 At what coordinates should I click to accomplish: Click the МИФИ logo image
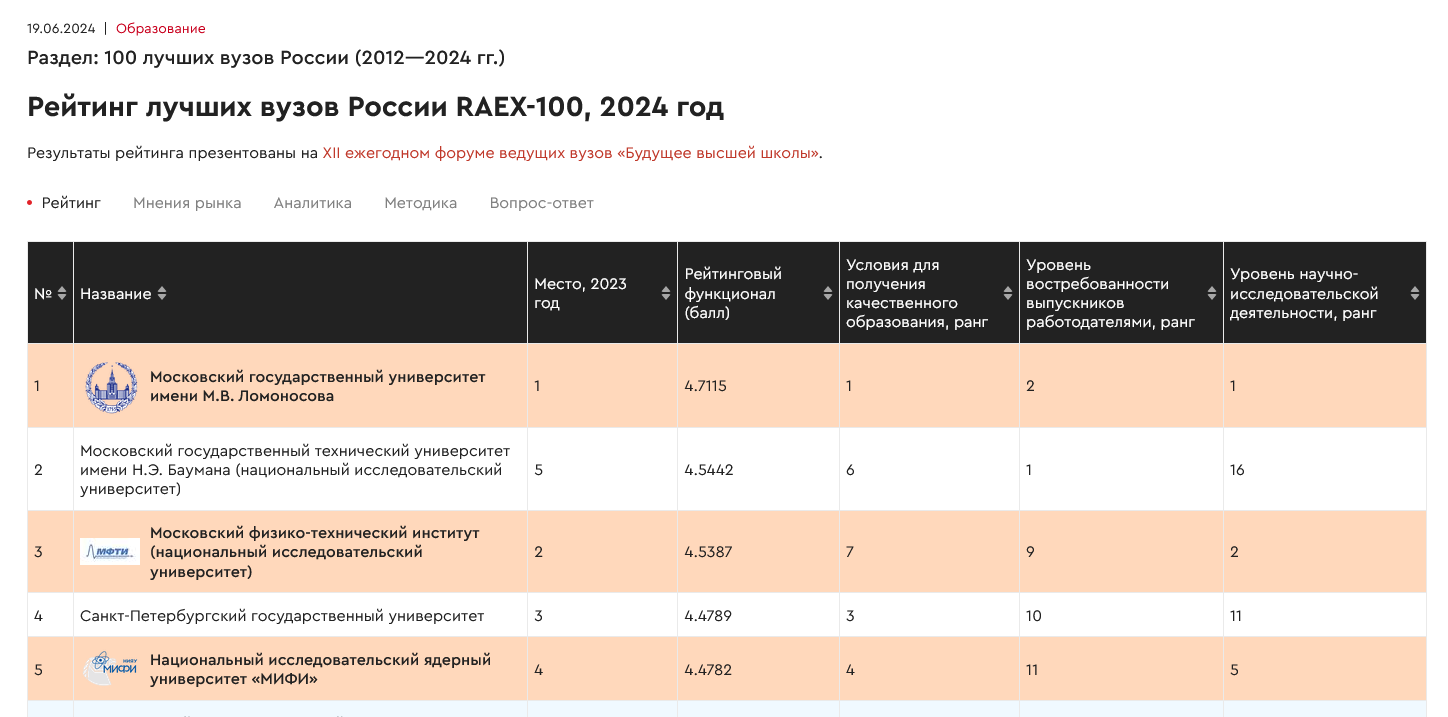pos(110,669)
